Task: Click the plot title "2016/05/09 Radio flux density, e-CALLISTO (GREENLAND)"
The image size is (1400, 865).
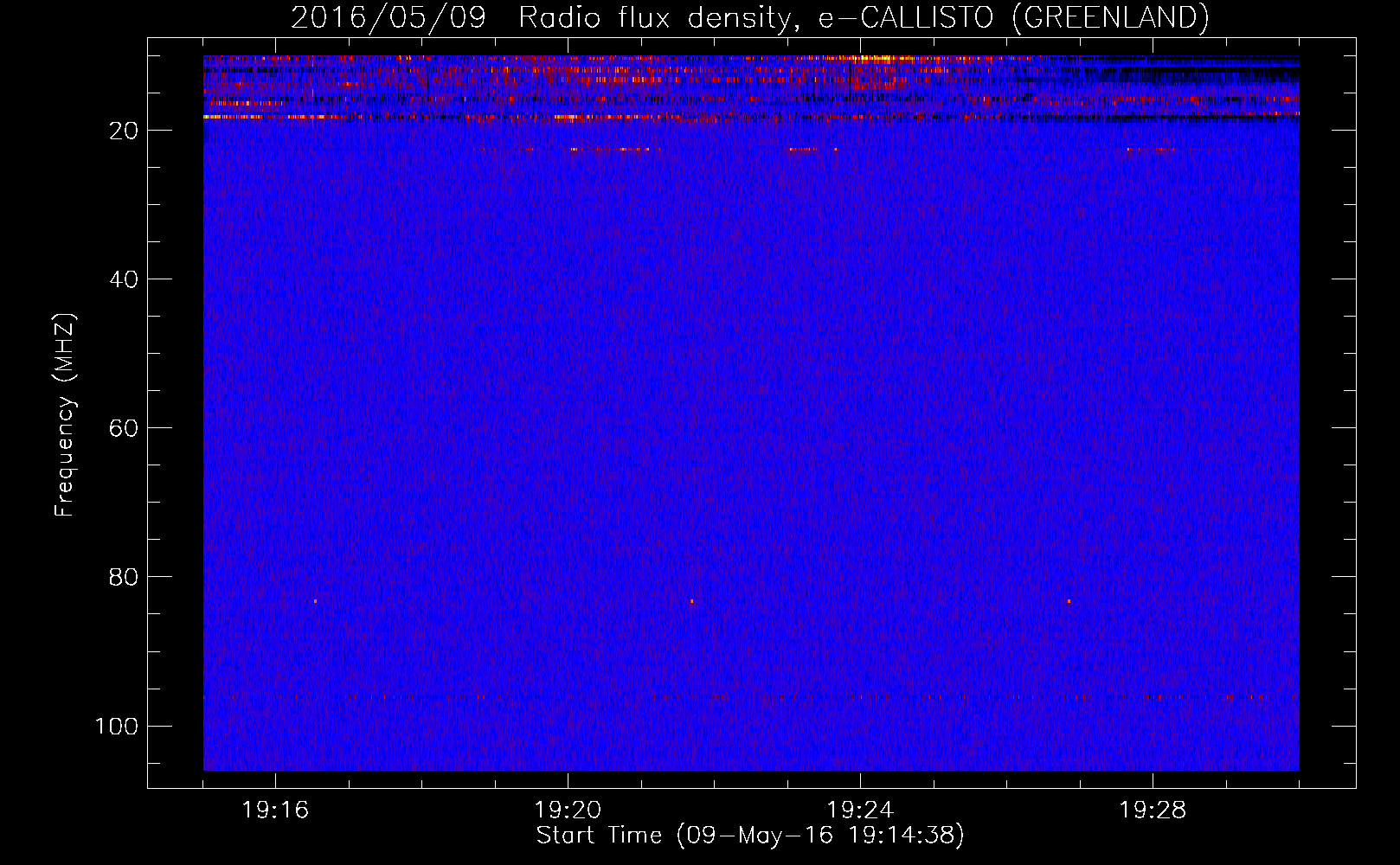Action: tap(750, 17)
